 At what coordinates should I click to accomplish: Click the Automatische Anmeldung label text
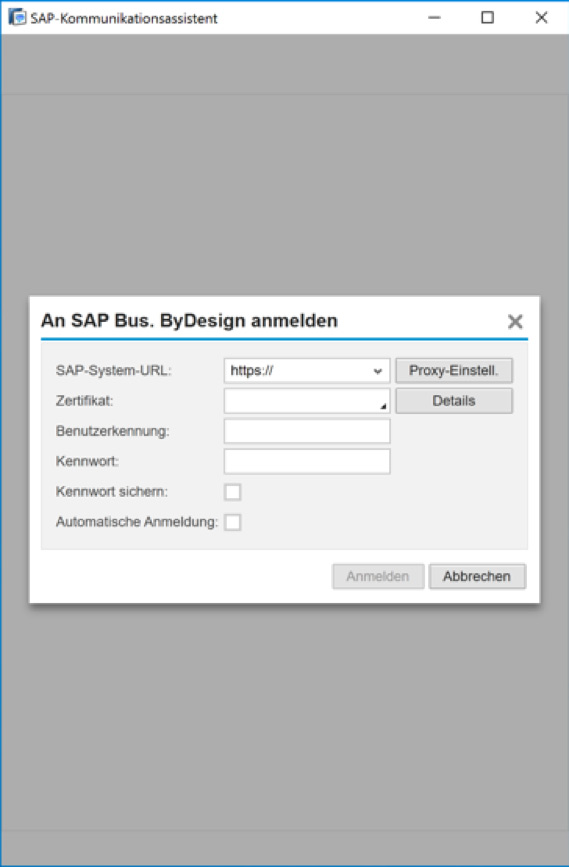point(137,522)
